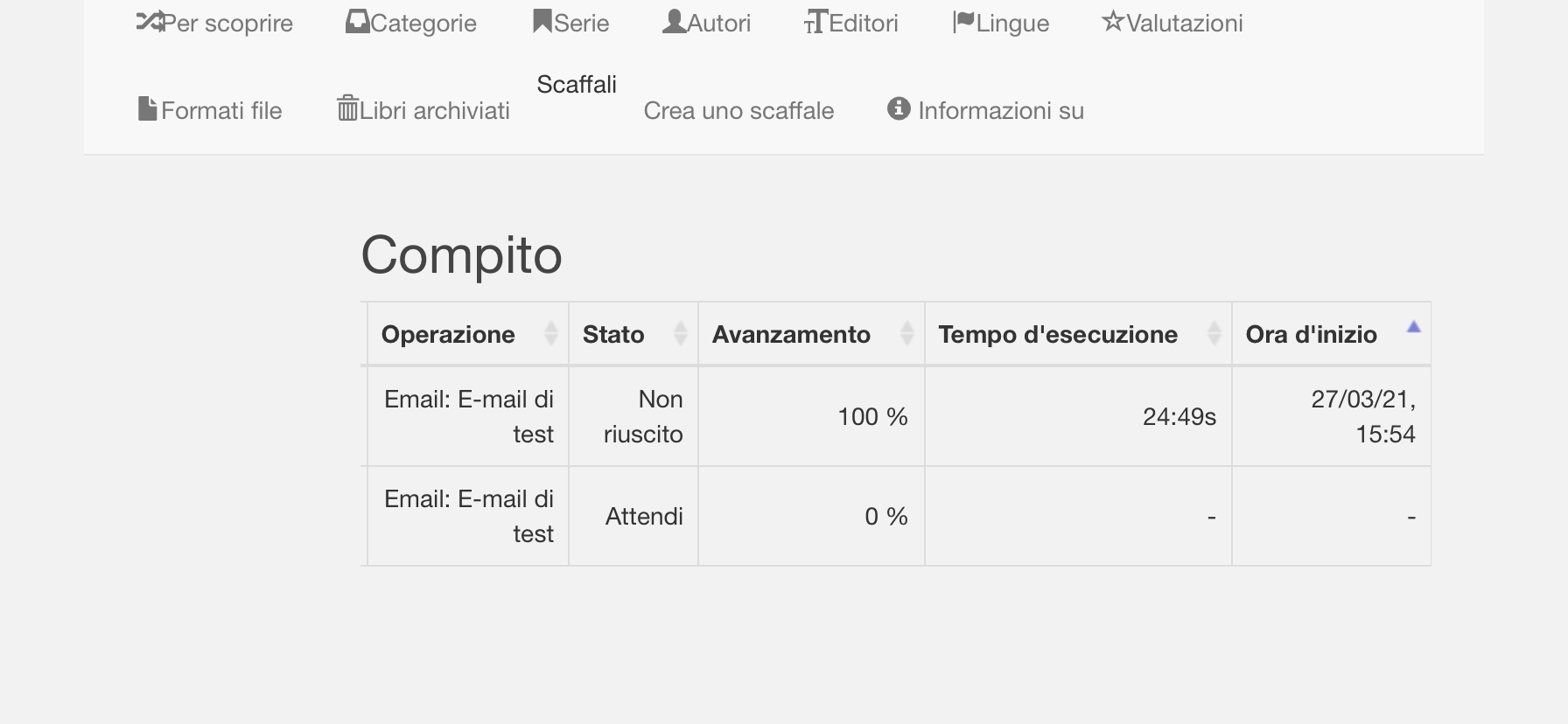
Task: Click the info icon next to Informazioni su
Action: pos(898,109)
